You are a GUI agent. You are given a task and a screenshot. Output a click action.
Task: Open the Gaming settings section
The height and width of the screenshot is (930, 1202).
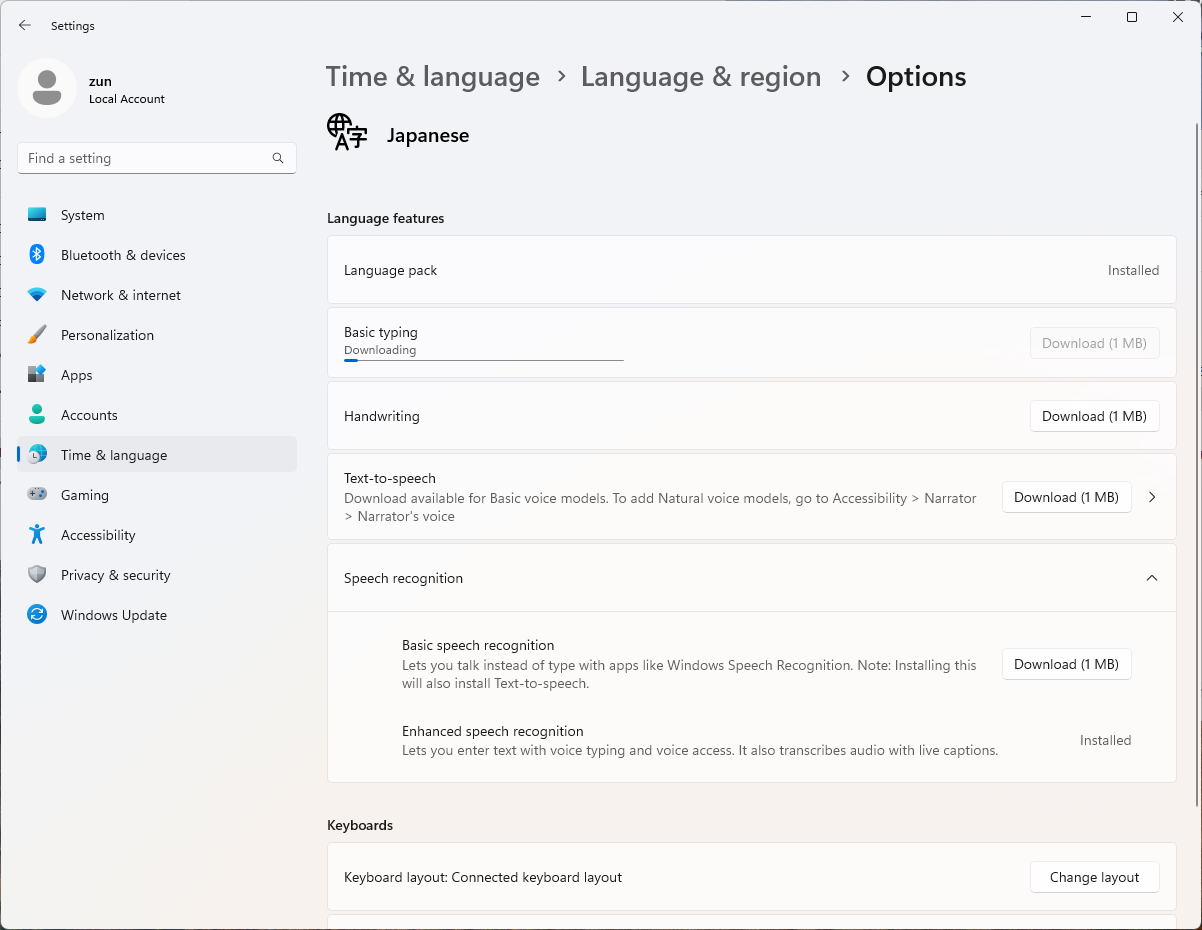tap(157, 495)
